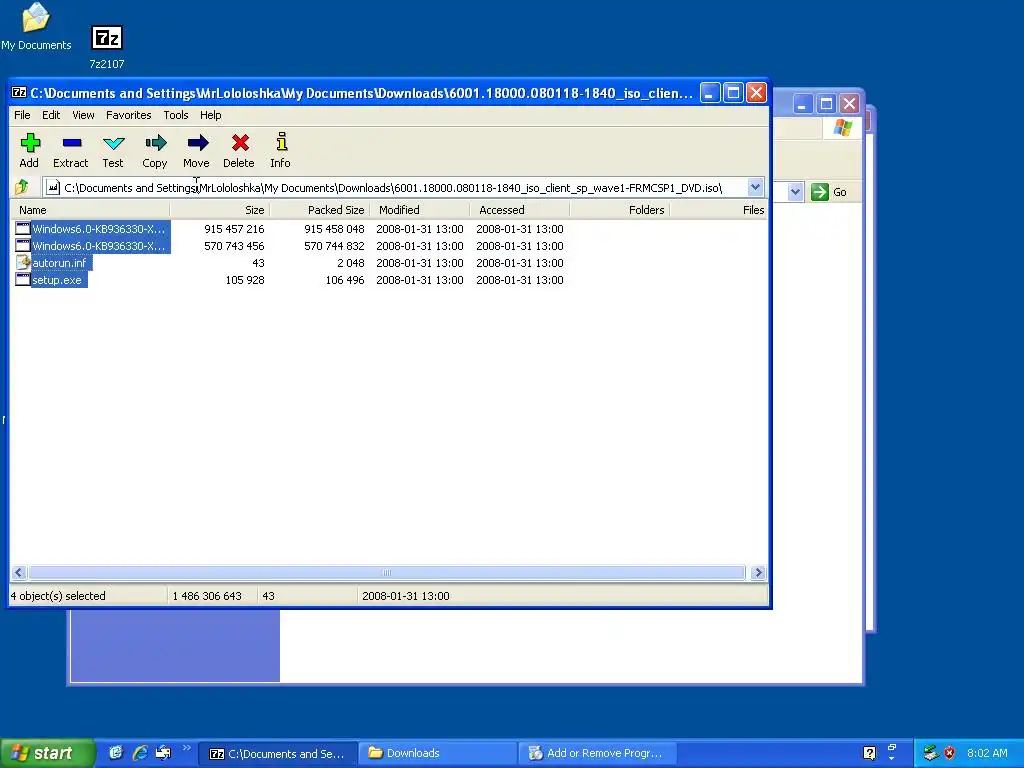Image resolution: width=1024 pixels, height=768 pixels.
Task: Minimize the background Downloads window
Action: (803, 103)
